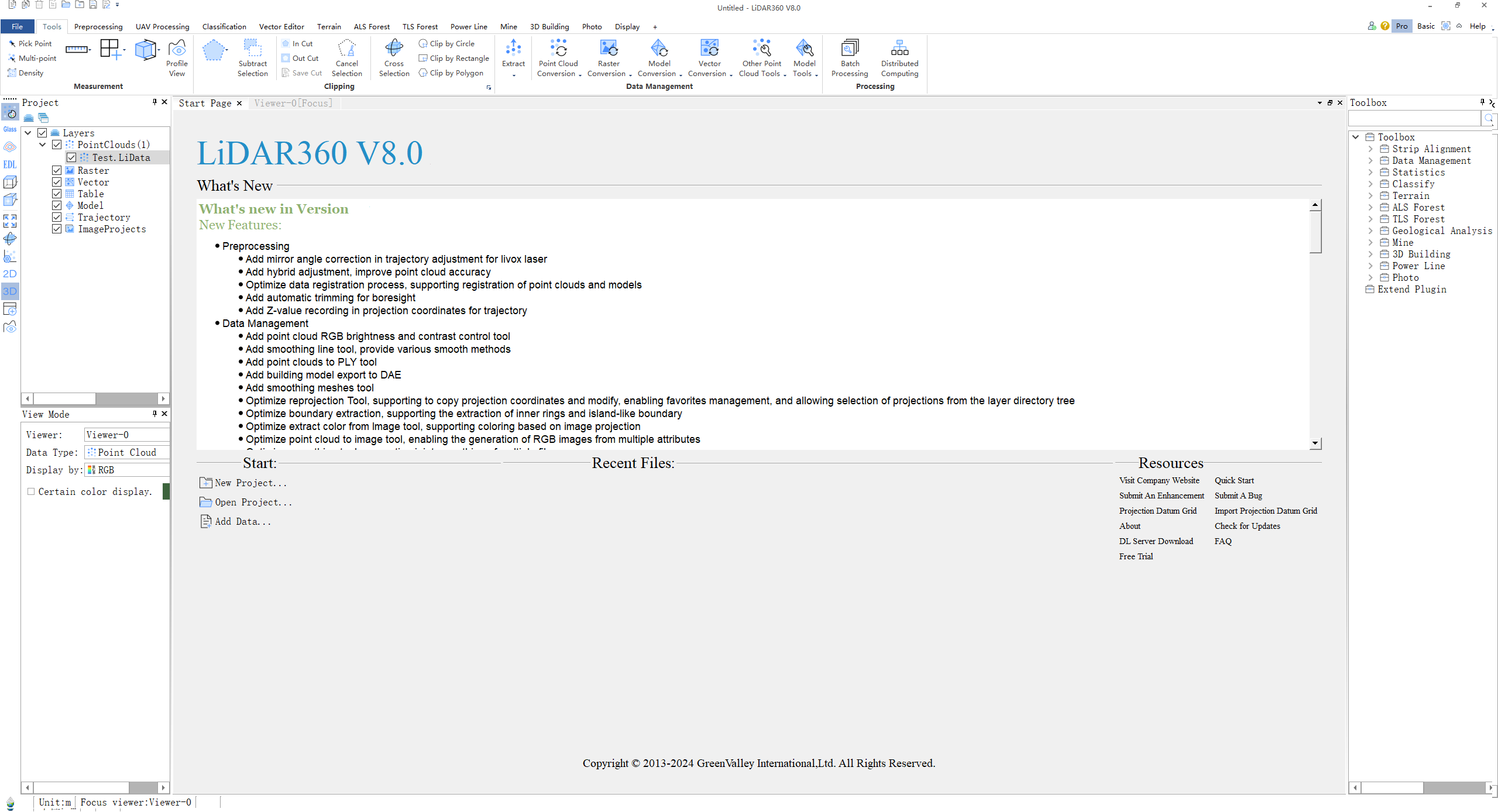This screenshot has width=1498, height=812.
Task: Toggle the Model layer checkbox
Action: (x=57, y=205)
